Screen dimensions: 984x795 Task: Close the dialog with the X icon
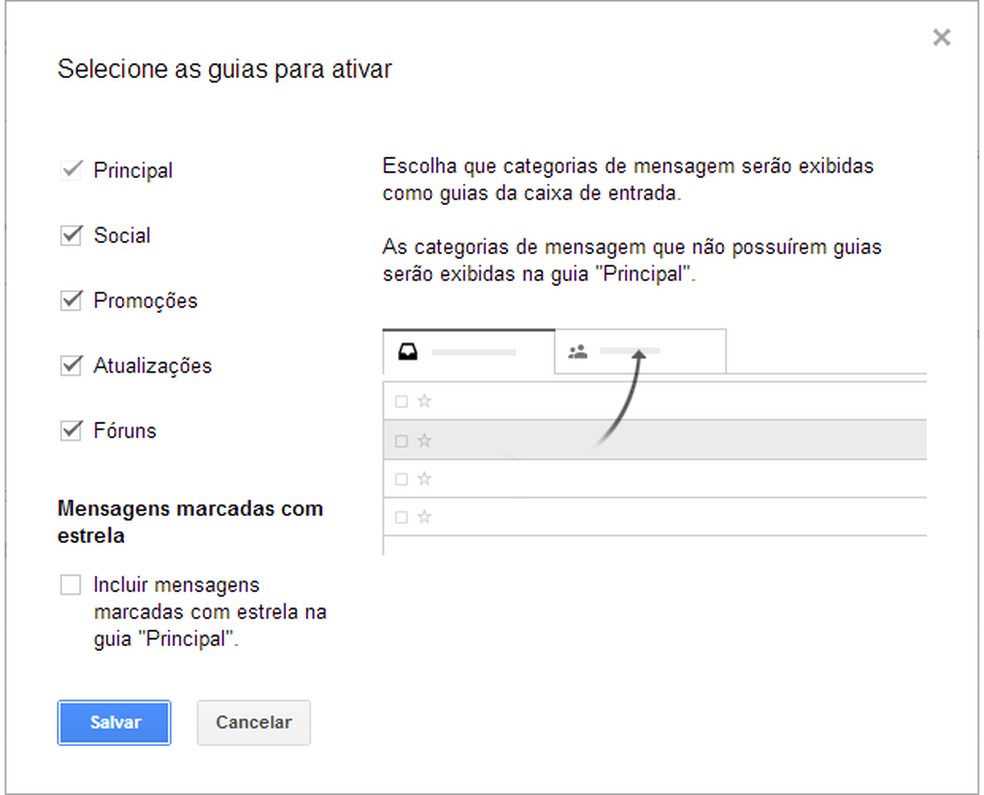[941, 38]
